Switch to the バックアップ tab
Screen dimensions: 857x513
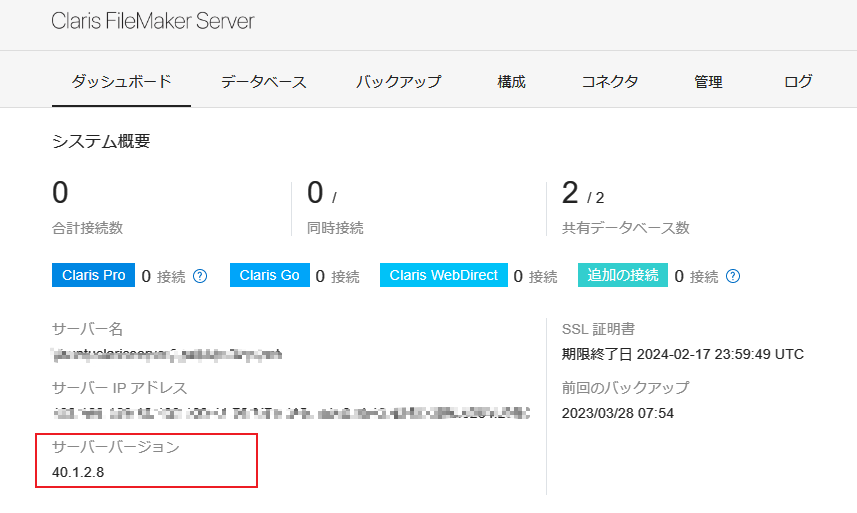tap(398, 82)
